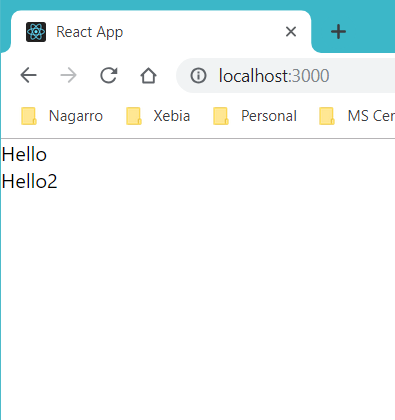
Task: Go back to previous page
Action: tap(28, 75)
